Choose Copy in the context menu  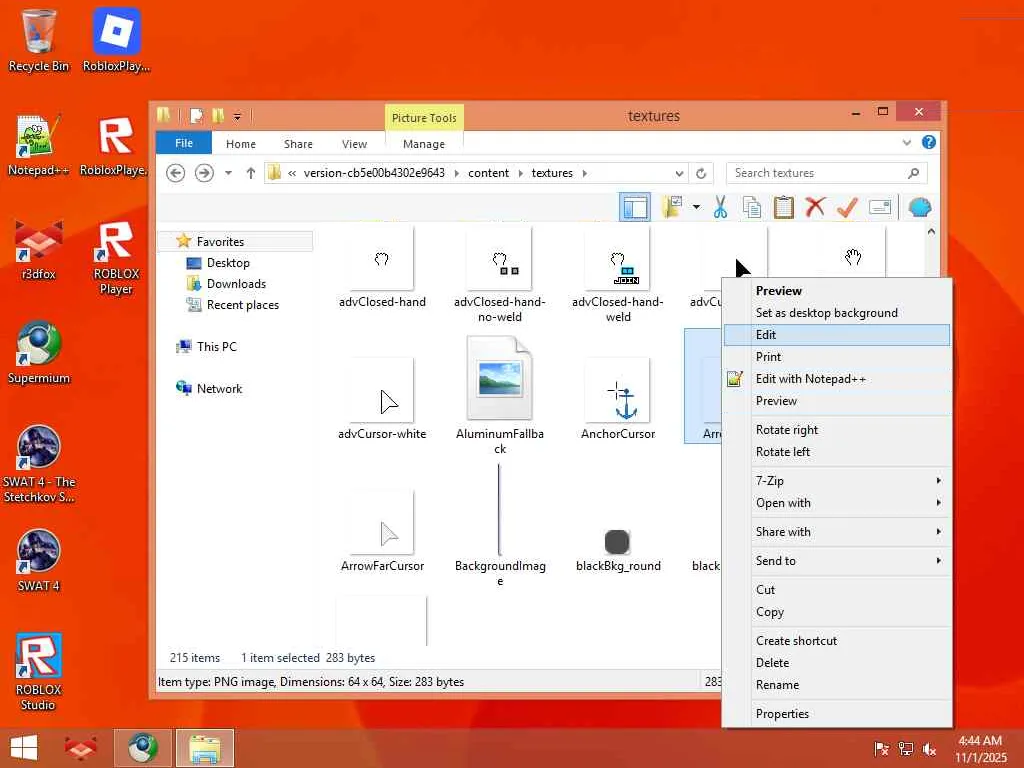coord(837,612)
